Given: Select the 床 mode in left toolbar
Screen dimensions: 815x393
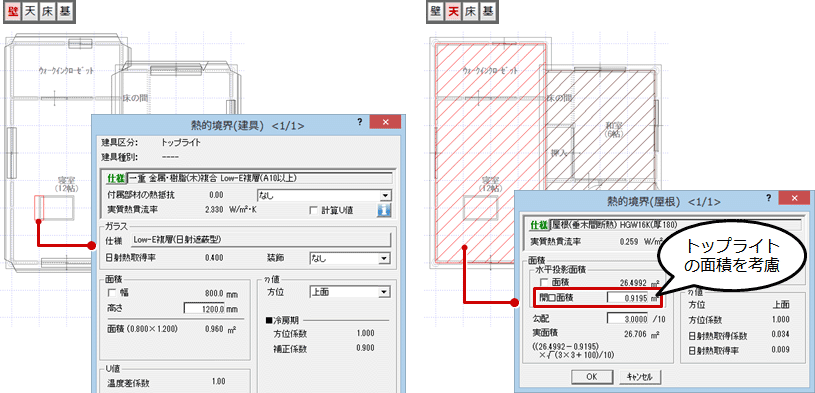Looking at the screenshot, I should (x=47, y=11).
